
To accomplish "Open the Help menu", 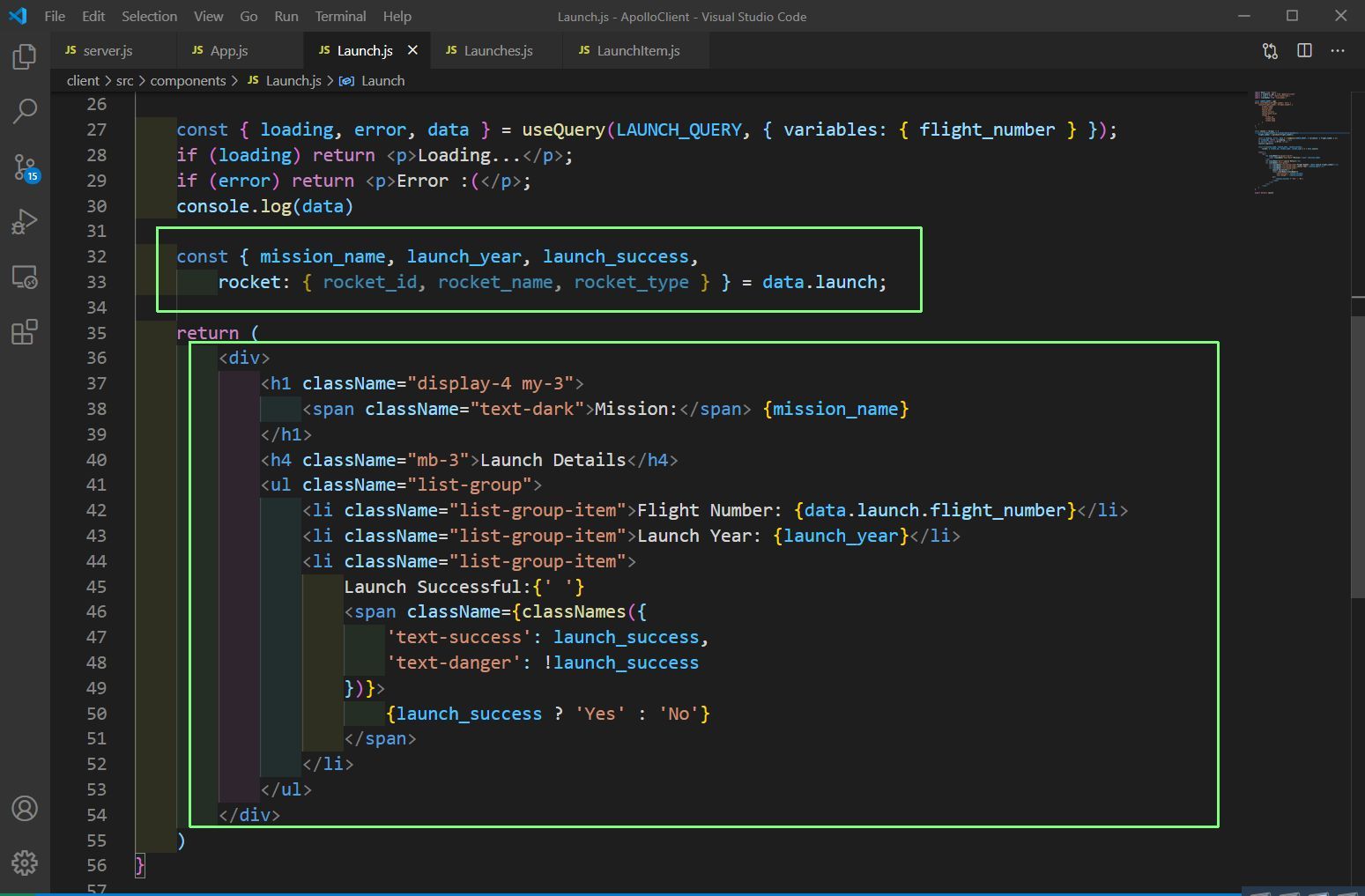I will pyautogui.click(x=397, y=16).
